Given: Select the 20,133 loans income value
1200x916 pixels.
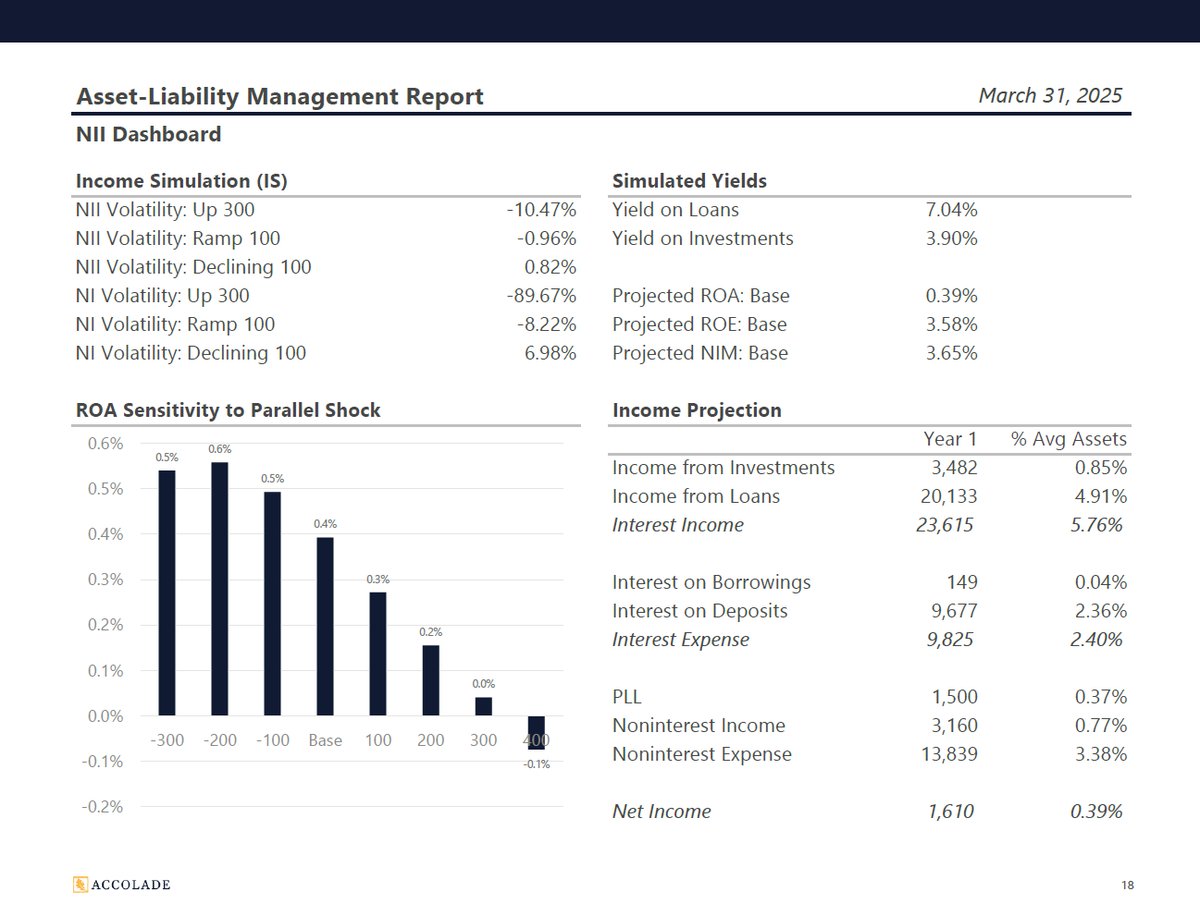Looking at the screenshot, I should (949, 496).
